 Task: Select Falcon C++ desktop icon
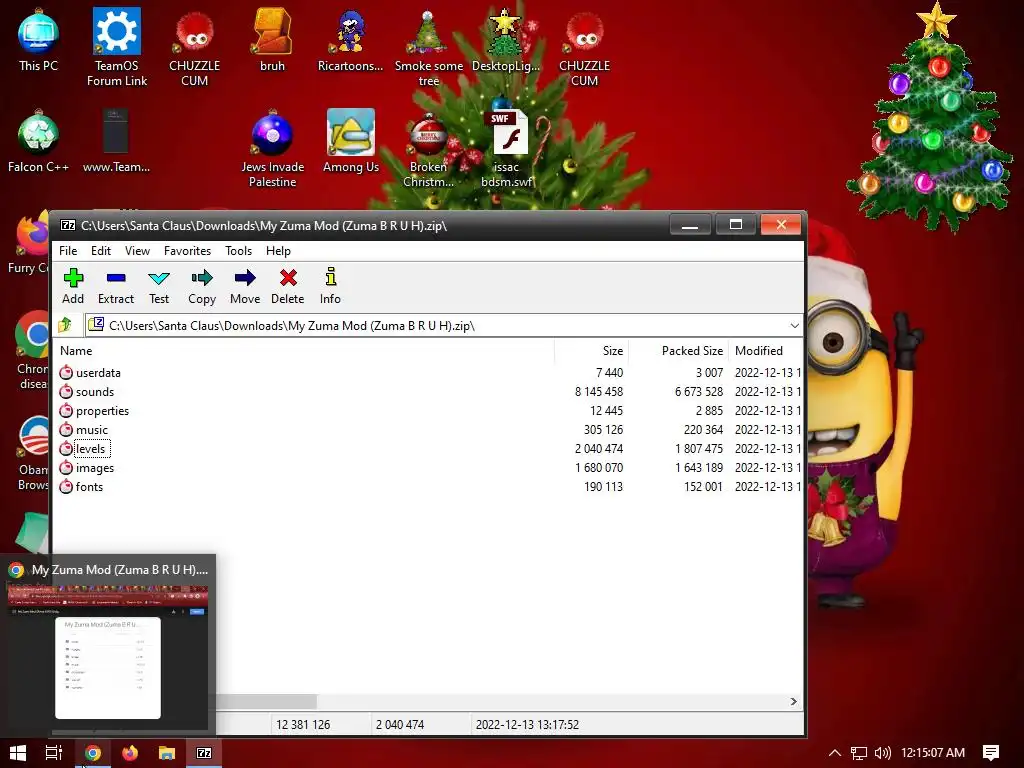(38, 140)
